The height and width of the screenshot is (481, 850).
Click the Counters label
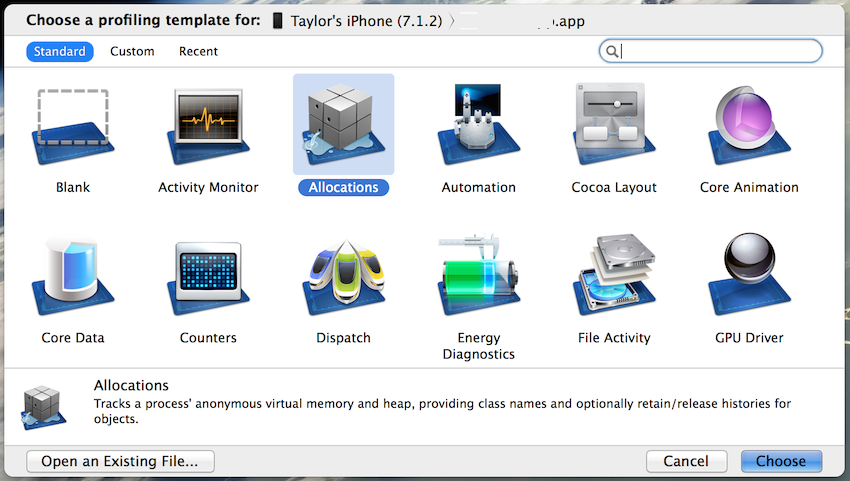(208, 338)
